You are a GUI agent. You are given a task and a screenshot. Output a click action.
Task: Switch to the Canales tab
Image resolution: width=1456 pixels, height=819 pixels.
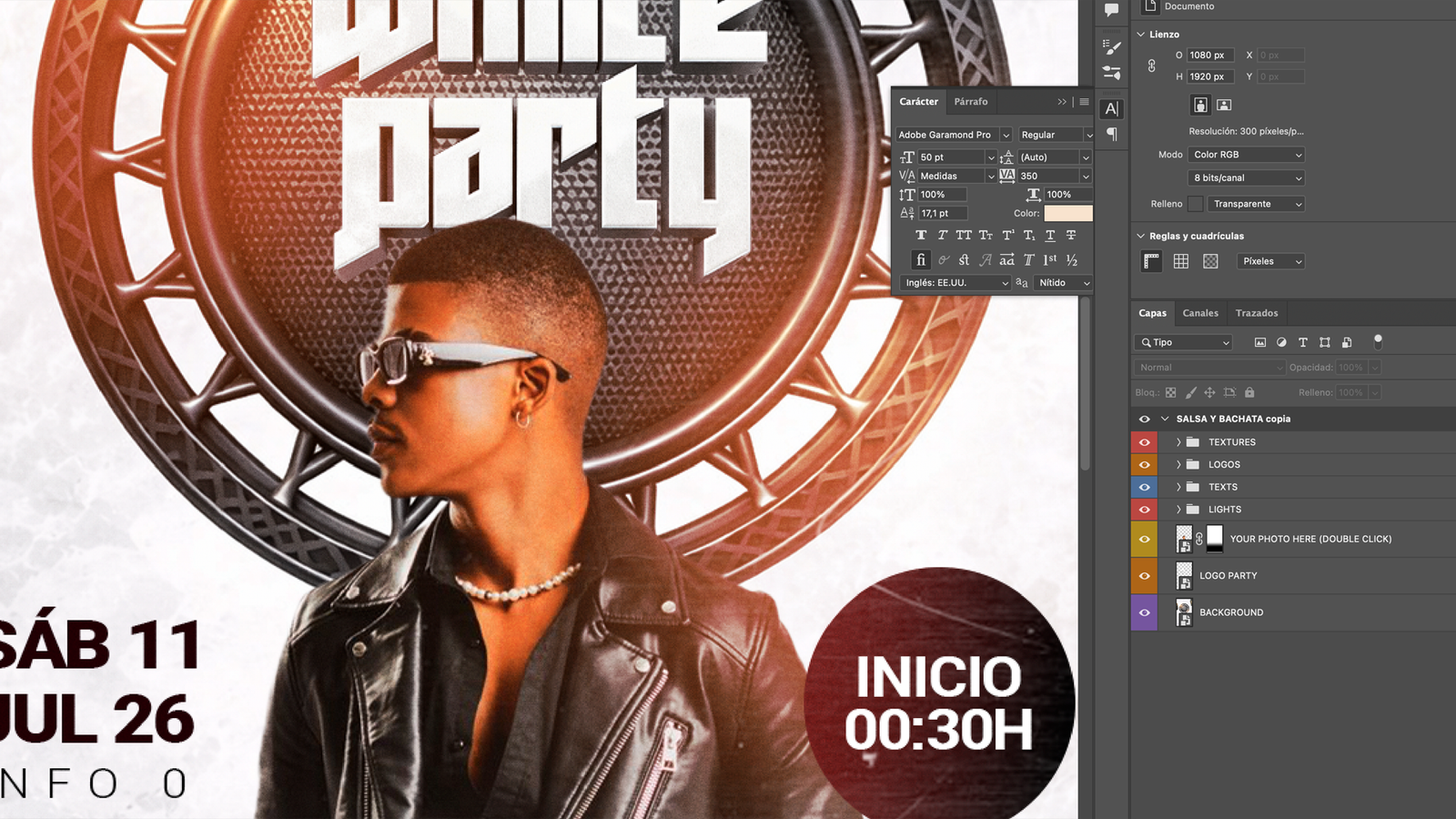[1200, 313]
